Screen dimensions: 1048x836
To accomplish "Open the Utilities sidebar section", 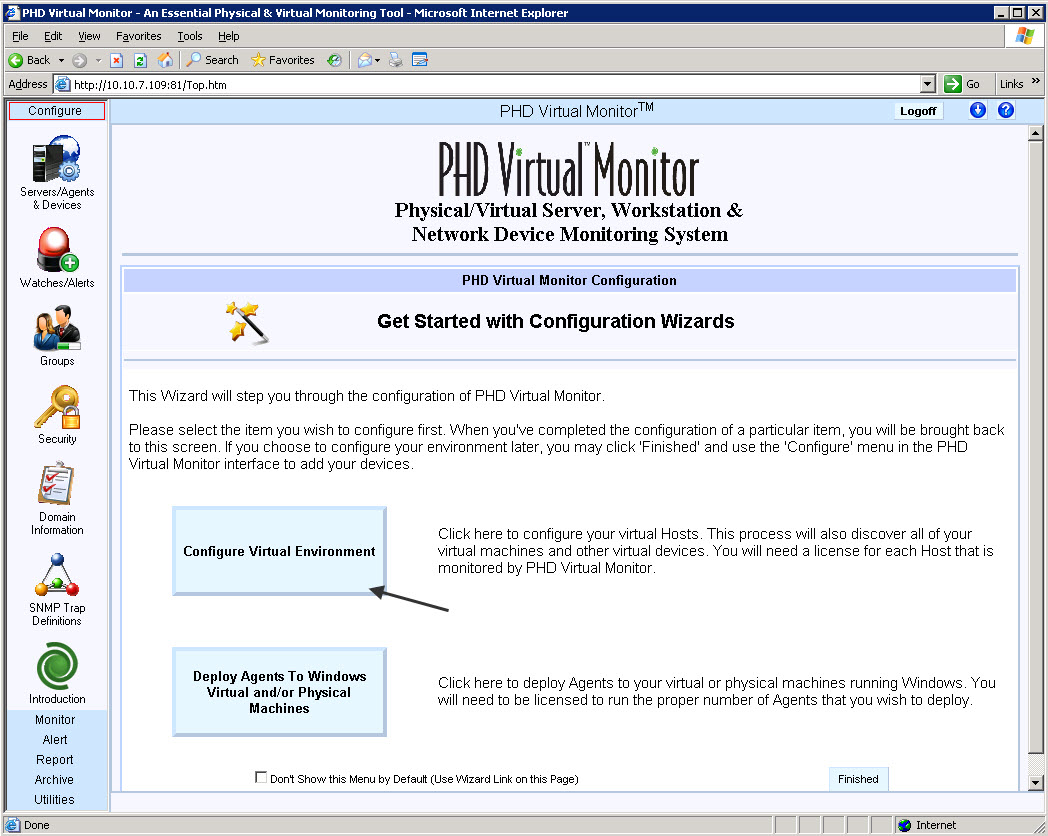I will click(55, 800).
